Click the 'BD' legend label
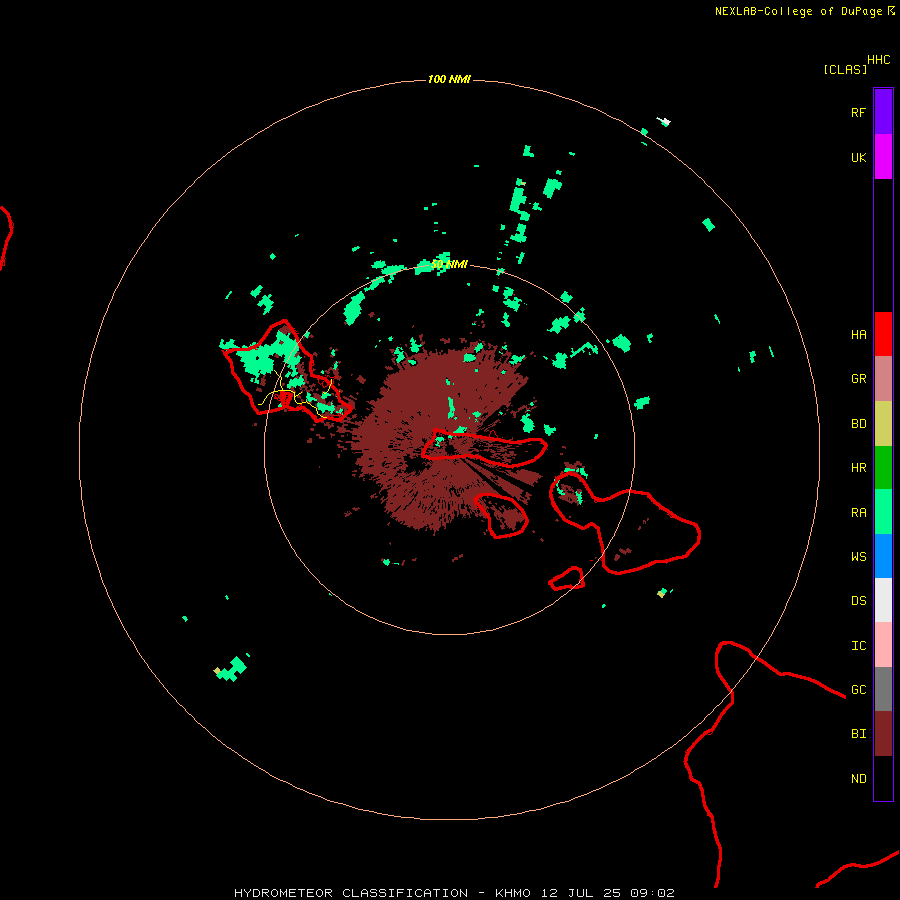 pyautogui.click(x=858, y=424)
